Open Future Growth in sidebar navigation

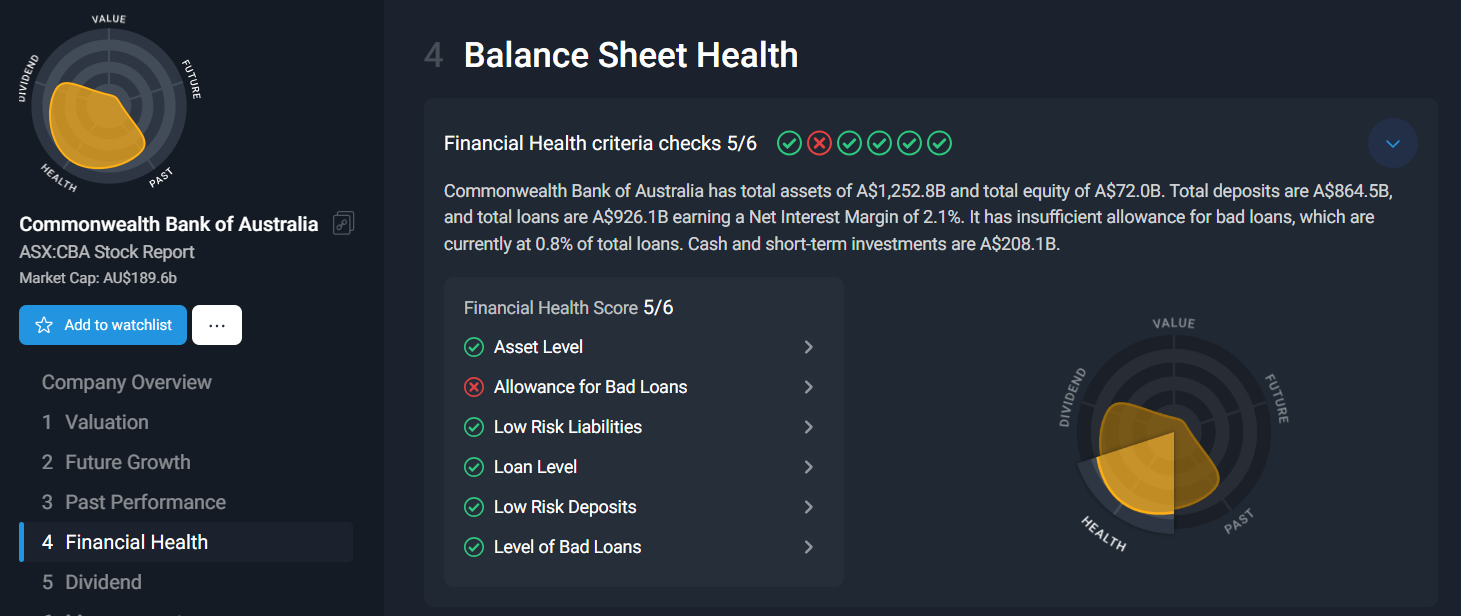pyautogui.click(x=116, y=462)
